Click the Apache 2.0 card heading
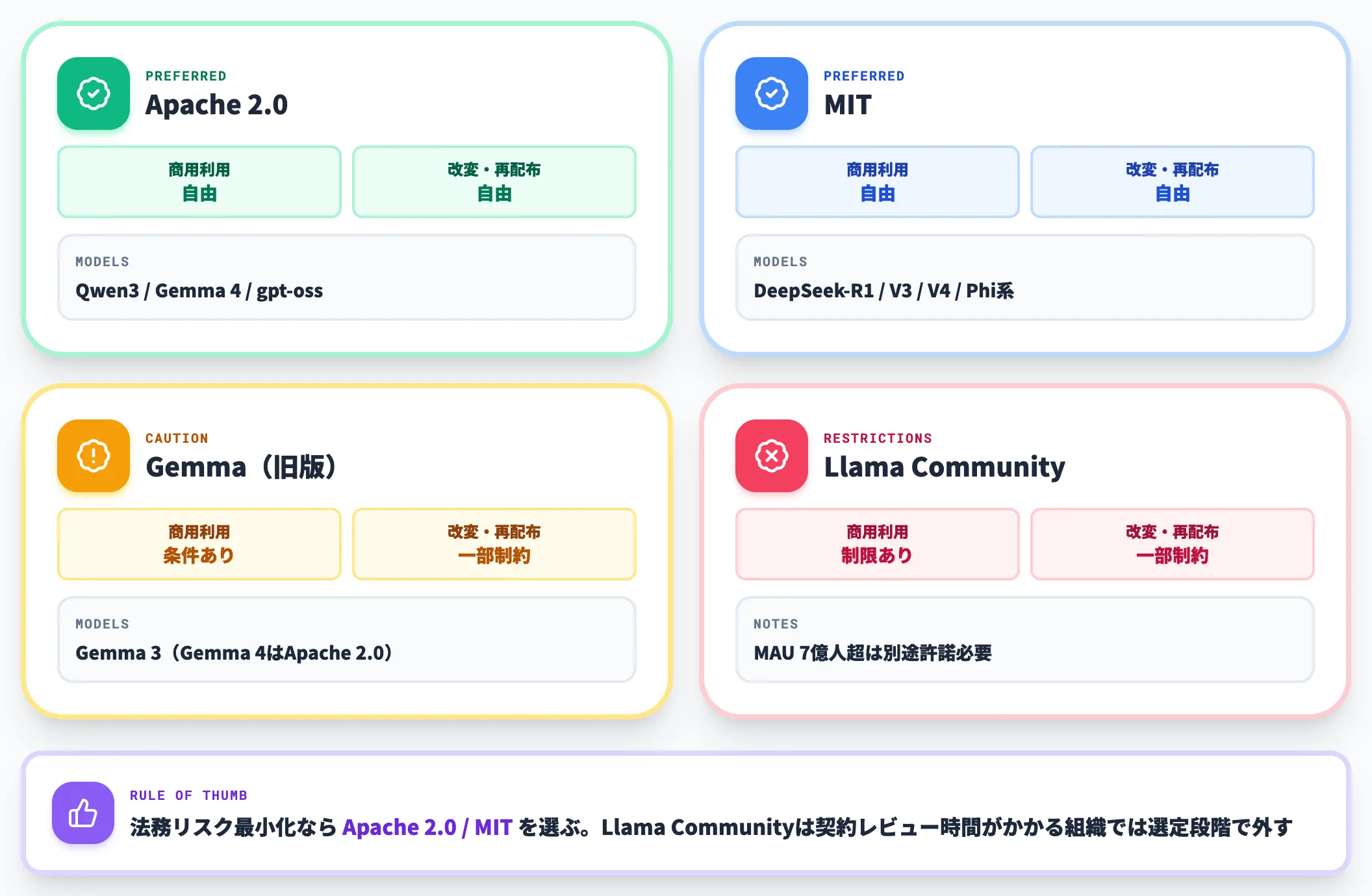 [x=216, y=105]
